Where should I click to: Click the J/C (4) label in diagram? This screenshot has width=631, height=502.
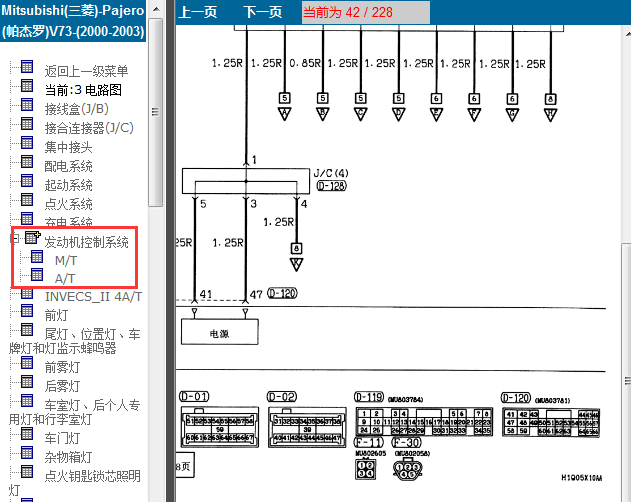click(x=331, y=173)
